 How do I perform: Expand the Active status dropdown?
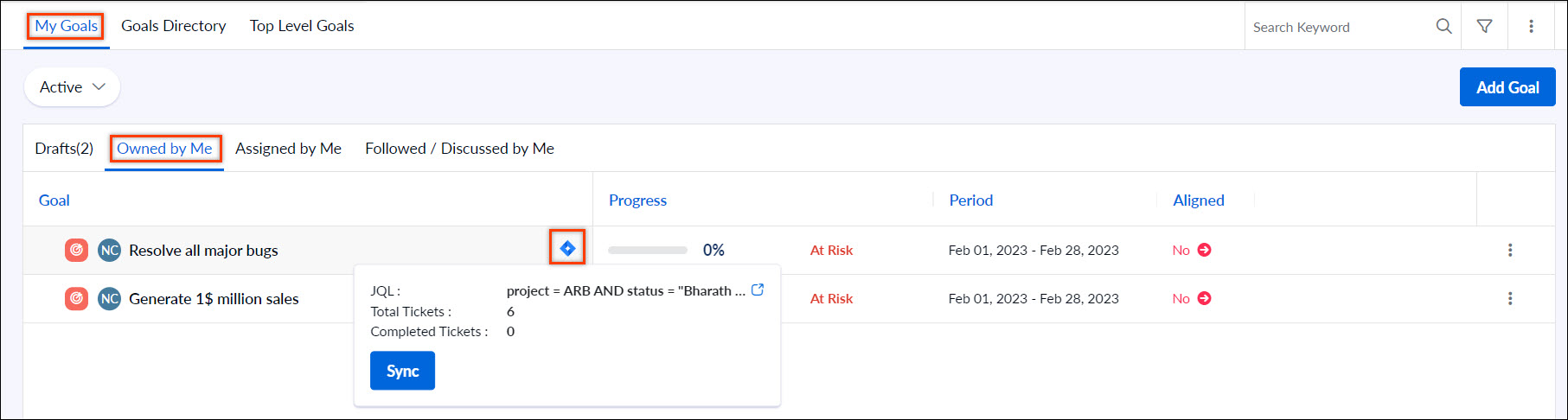72,87
